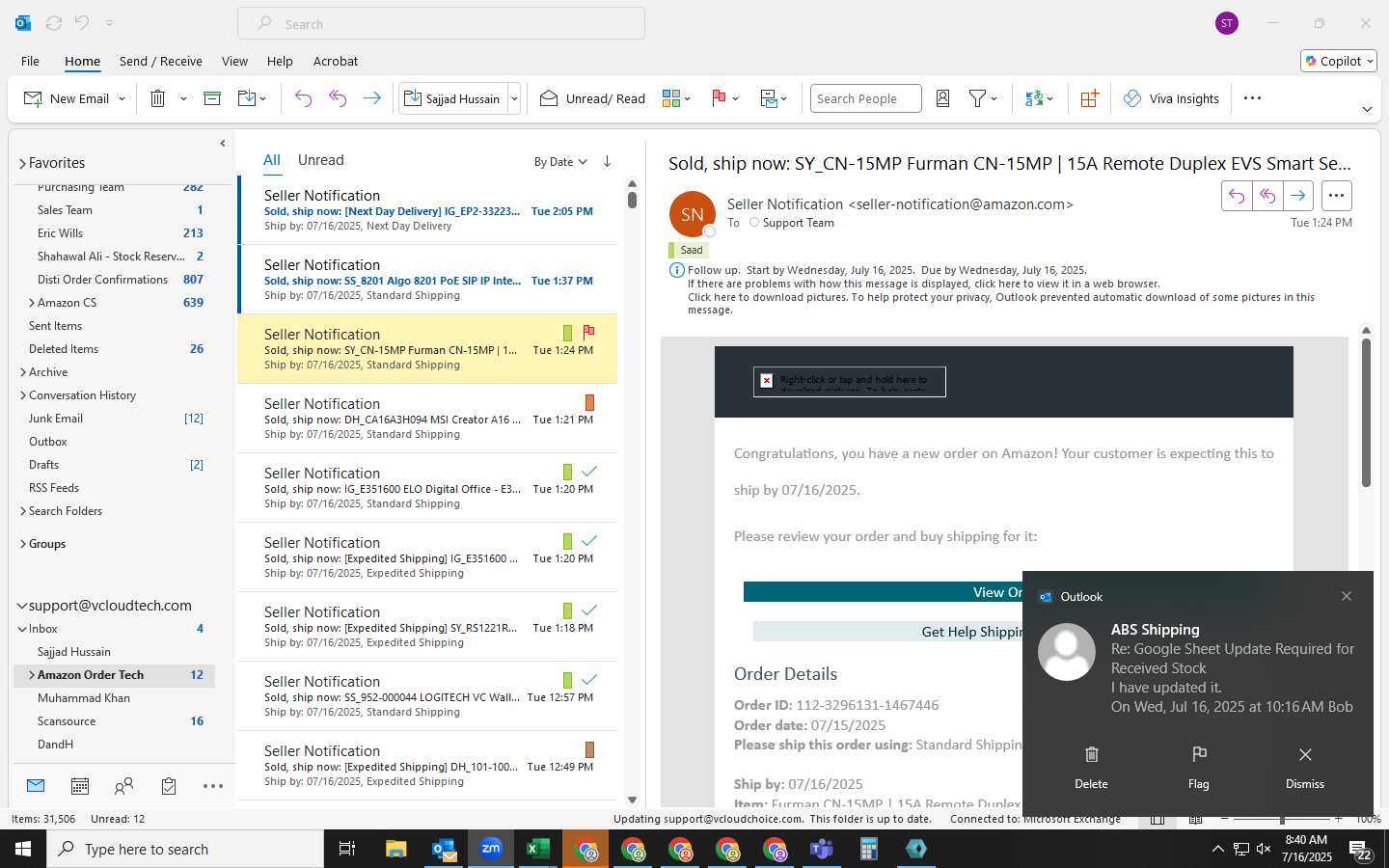Open the Acrobat tab
The image size is (1389, 868).
click(x=335, y=61)
